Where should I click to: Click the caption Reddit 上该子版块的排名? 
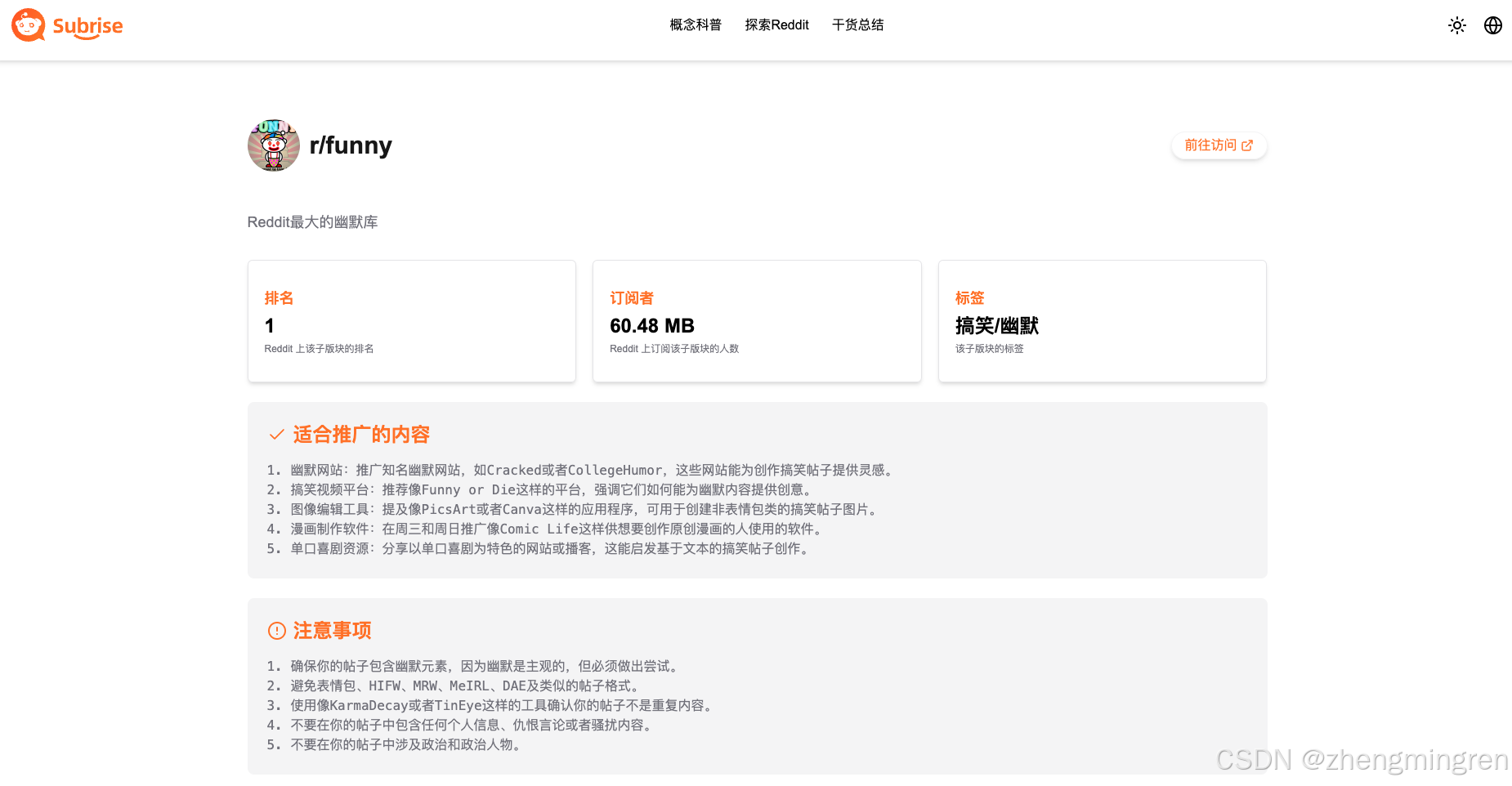(x=319, y=349)
